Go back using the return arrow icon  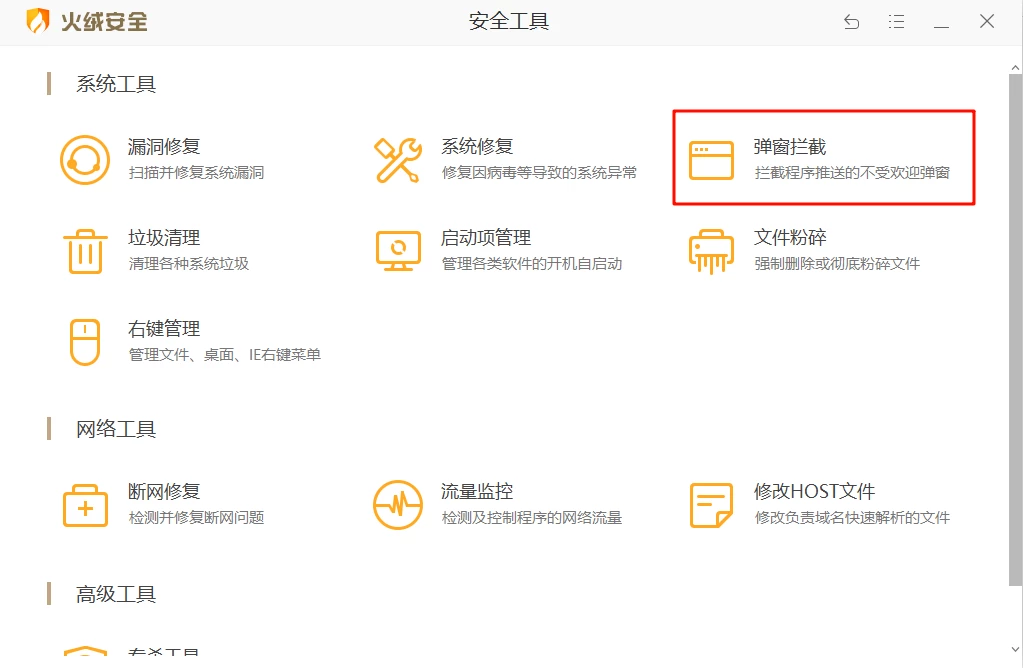tap(851, 22)
